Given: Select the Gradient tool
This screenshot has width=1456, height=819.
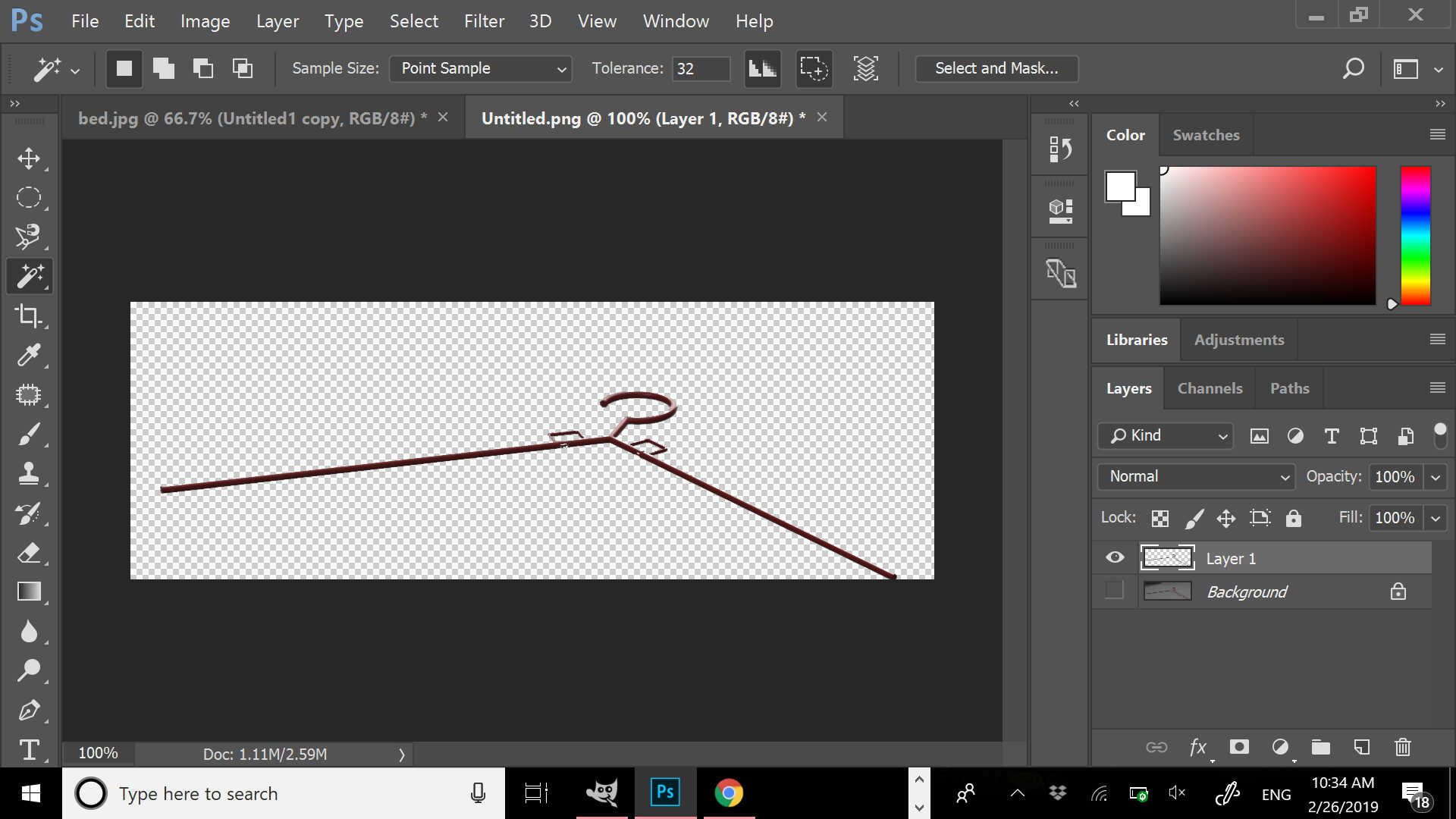Looking at the screenshot, I should tap(29, 591).
